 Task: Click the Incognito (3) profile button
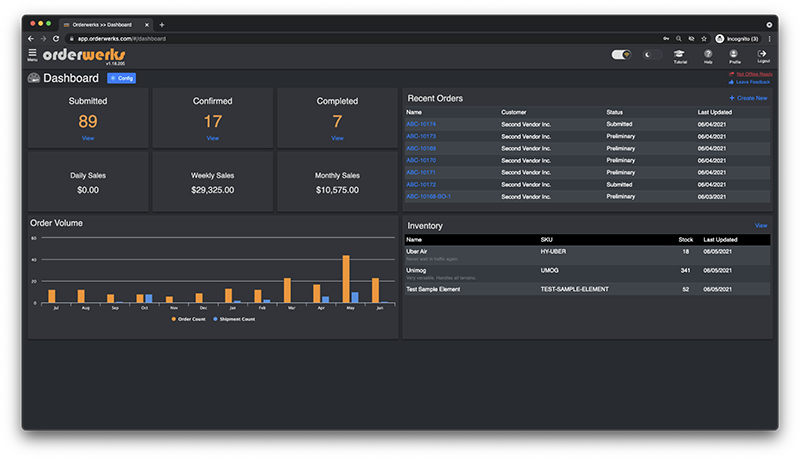point(737,39)
